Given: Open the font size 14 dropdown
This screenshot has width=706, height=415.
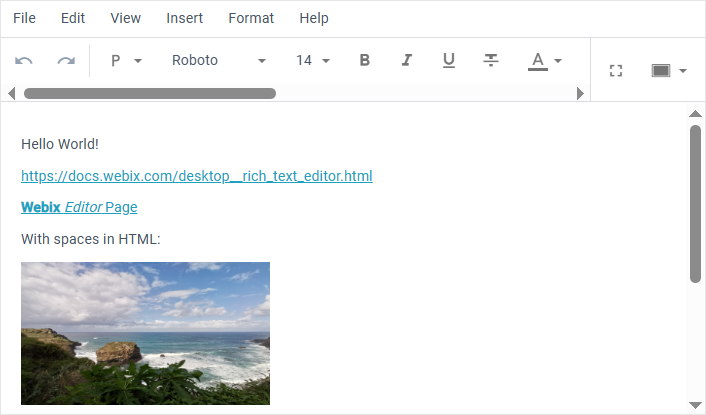Looking at the screenshot, I should 313,60.
